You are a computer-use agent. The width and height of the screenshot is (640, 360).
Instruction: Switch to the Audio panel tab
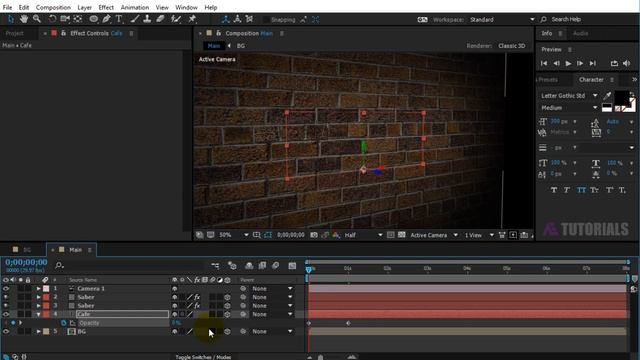(580, 33)
